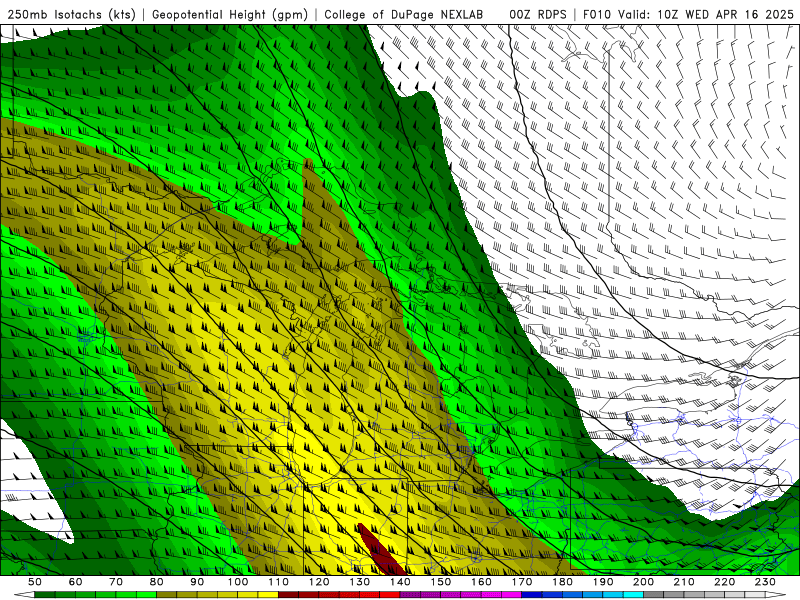Click the dark red jet streak maximum on the map
The width and height of the screenshot is (800, 600).
[x=381, y=550]
